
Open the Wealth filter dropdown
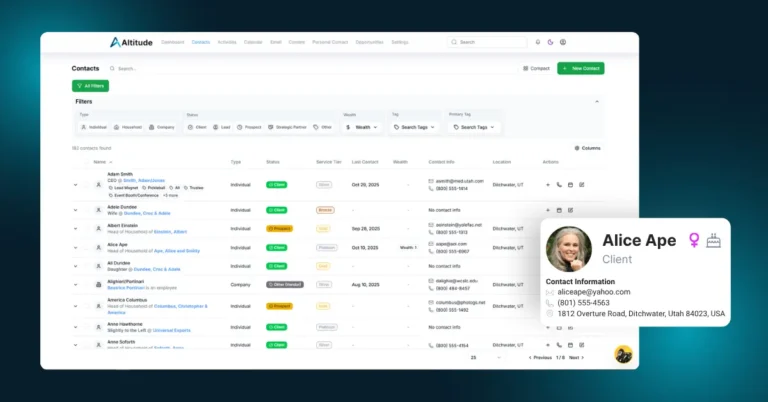[x=361, y=127]
